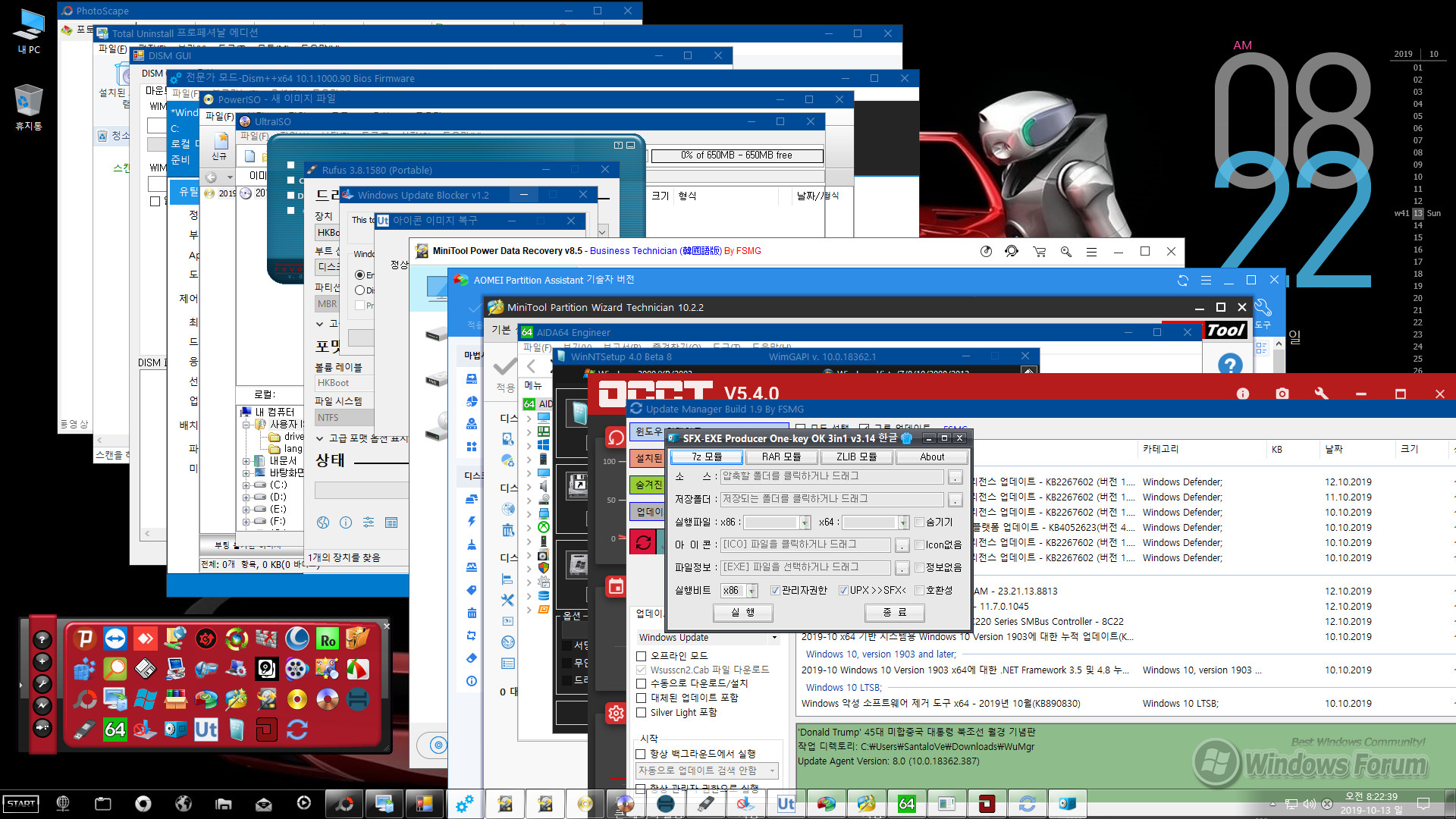
Task: Expand the 내문서 tree node
Action: click(x=246, y=461)
